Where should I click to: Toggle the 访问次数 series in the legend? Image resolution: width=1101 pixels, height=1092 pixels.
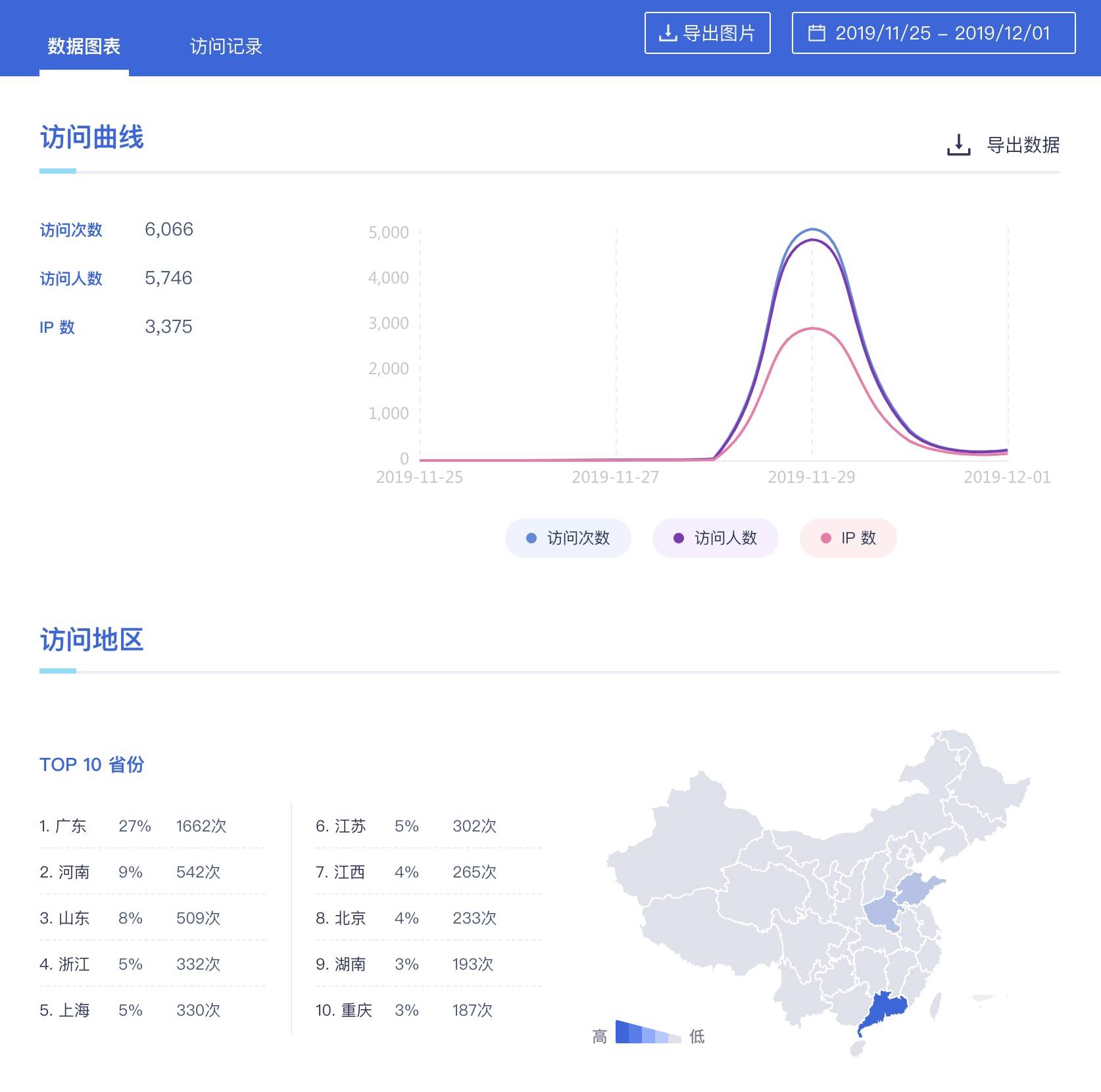(567, 538)
